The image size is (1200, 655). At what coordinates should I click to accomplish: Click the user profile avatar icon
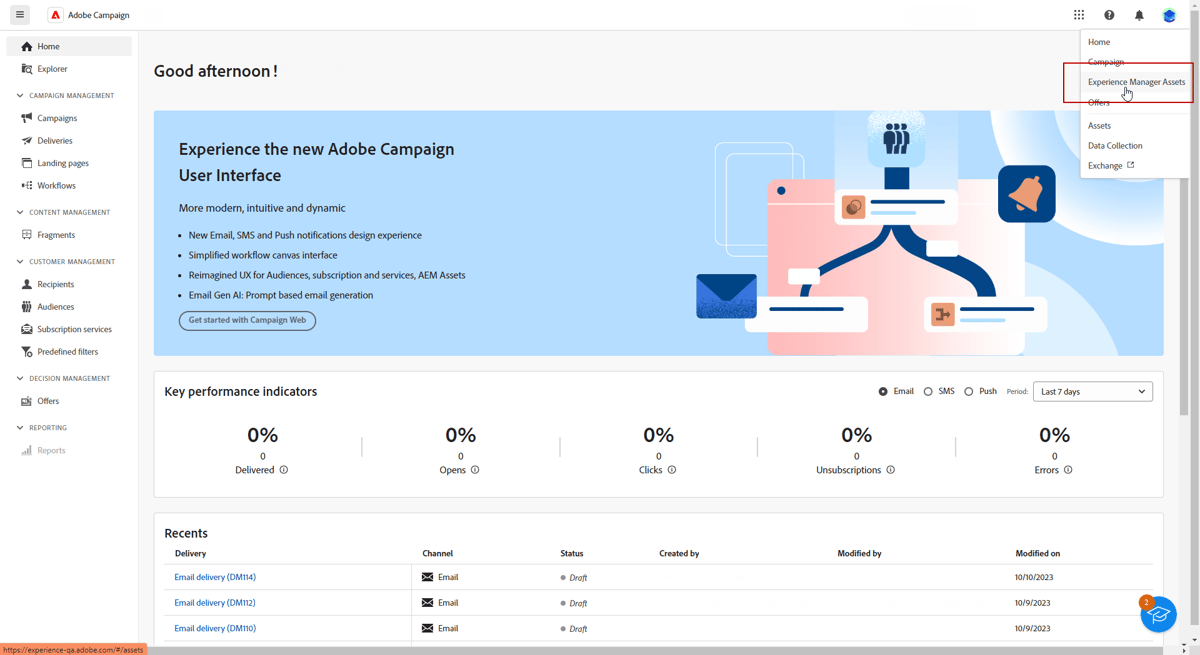(x=1169, y=15)
